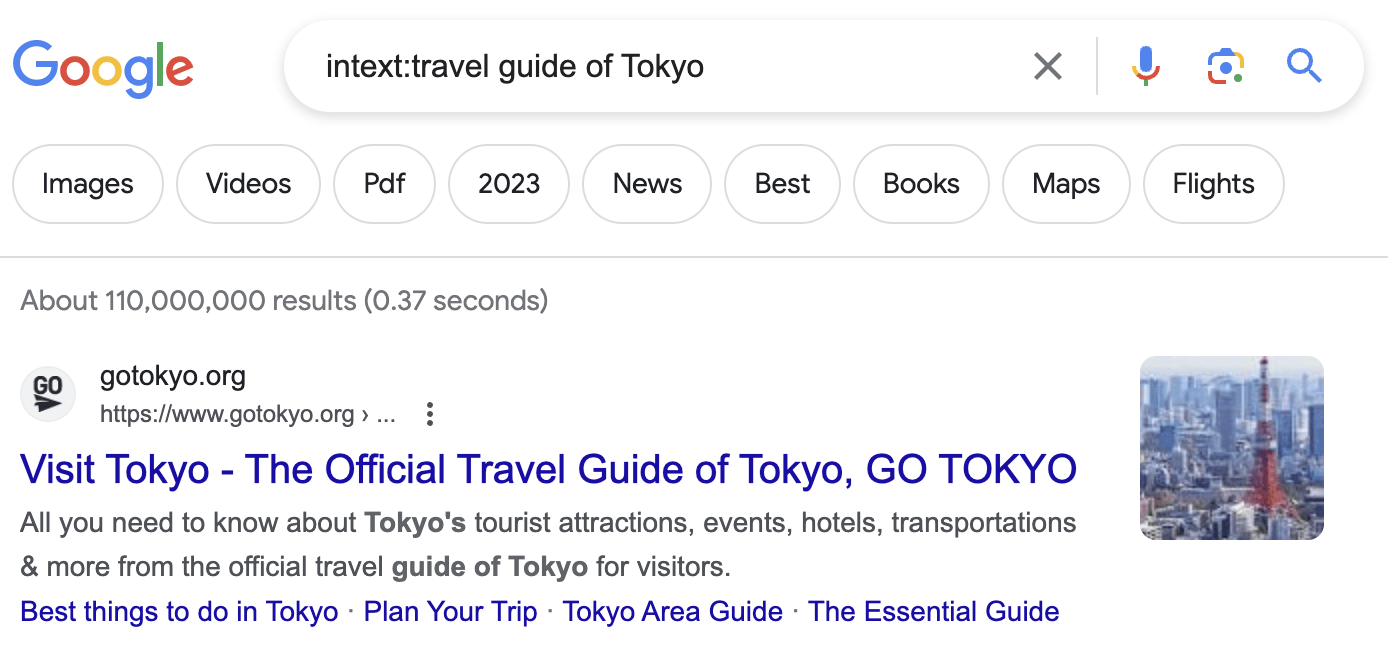Click inside the search input field
The width and height of the screenshot is (1388, 664).
tap(600, 66)
